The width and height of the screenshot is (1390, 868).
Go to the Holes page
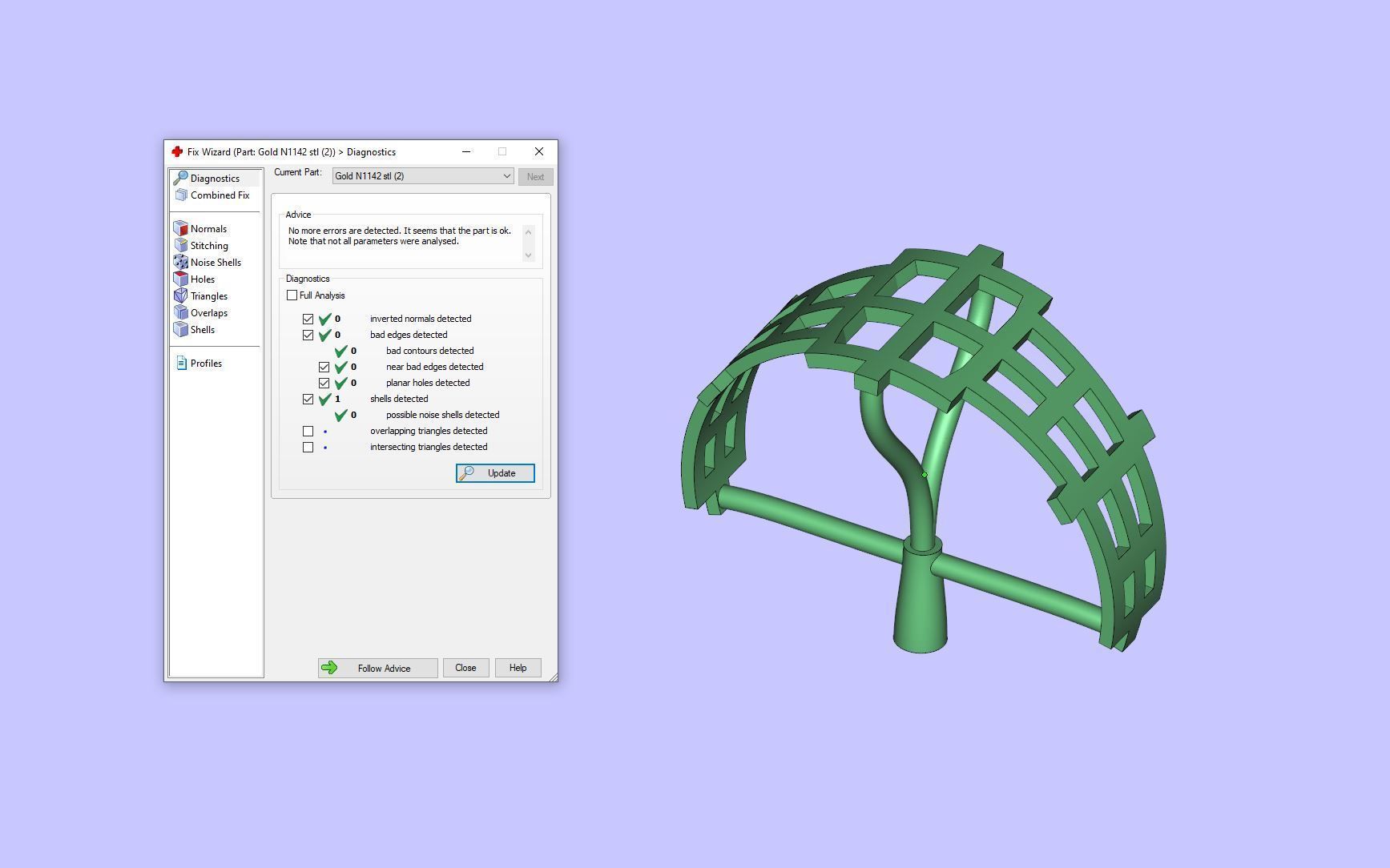pos(203,279)
